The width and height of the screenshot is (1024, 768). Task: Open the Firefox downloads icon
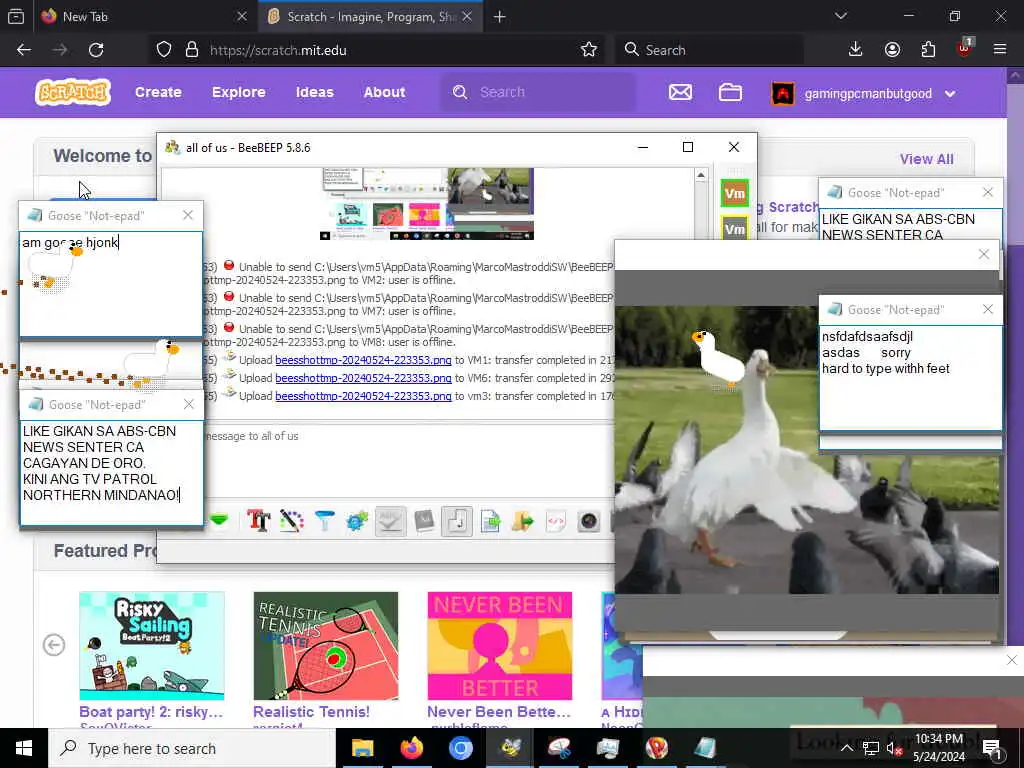(x=855, y=50)
